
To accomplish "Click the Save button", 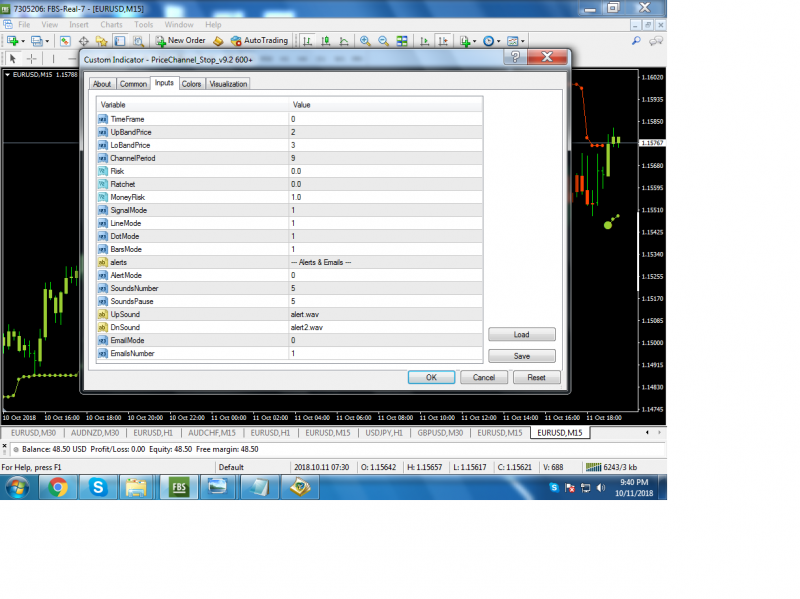I will 521,356.
